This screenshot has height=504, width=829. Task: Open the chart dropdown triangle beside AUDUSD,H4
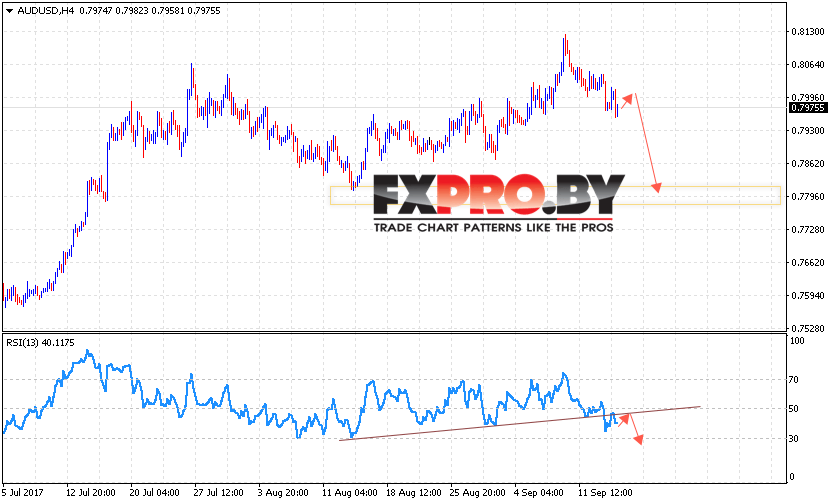tap(9, 11)
